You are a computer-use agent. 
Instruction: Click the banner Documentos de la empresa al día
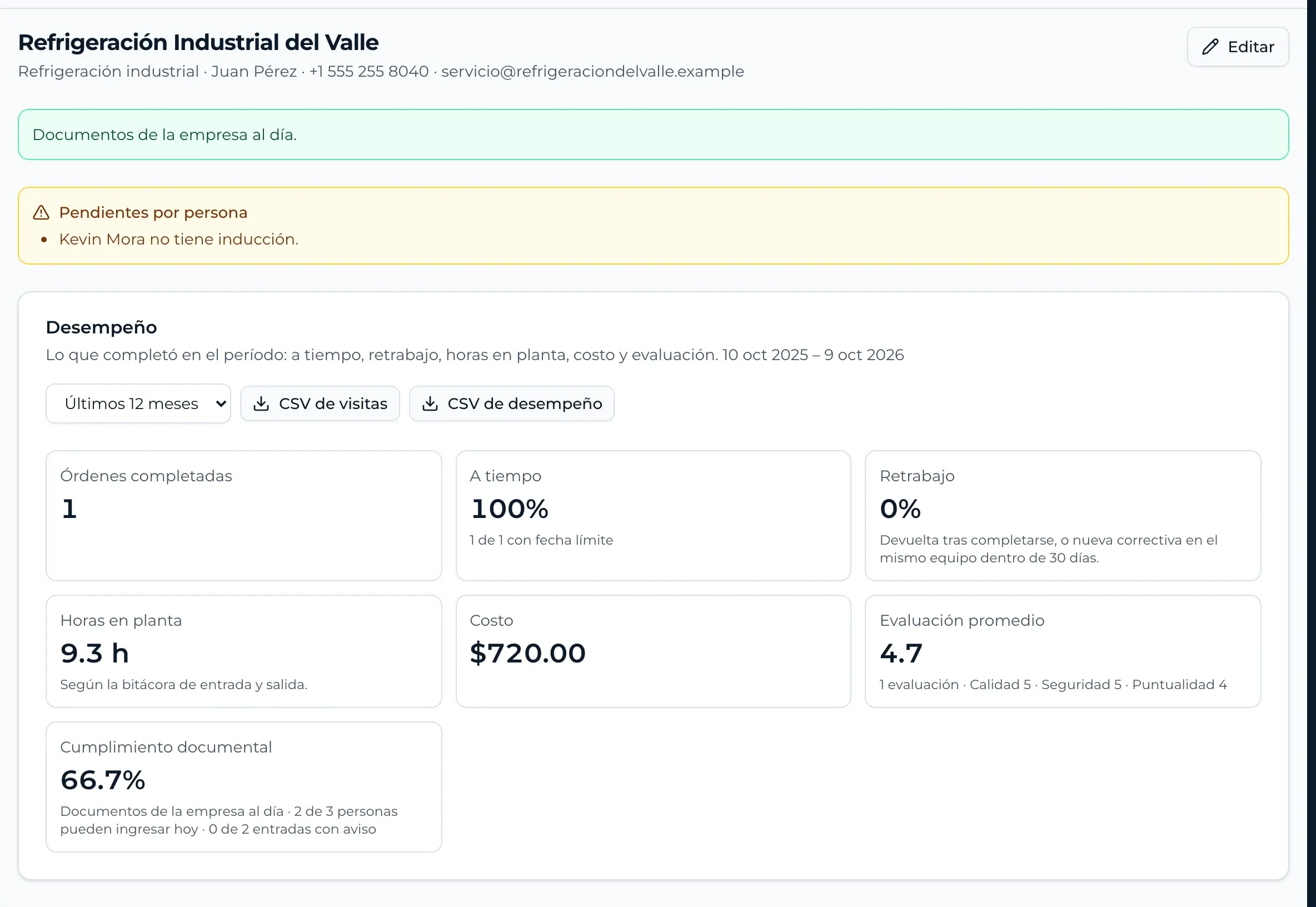tap(653, 134)
